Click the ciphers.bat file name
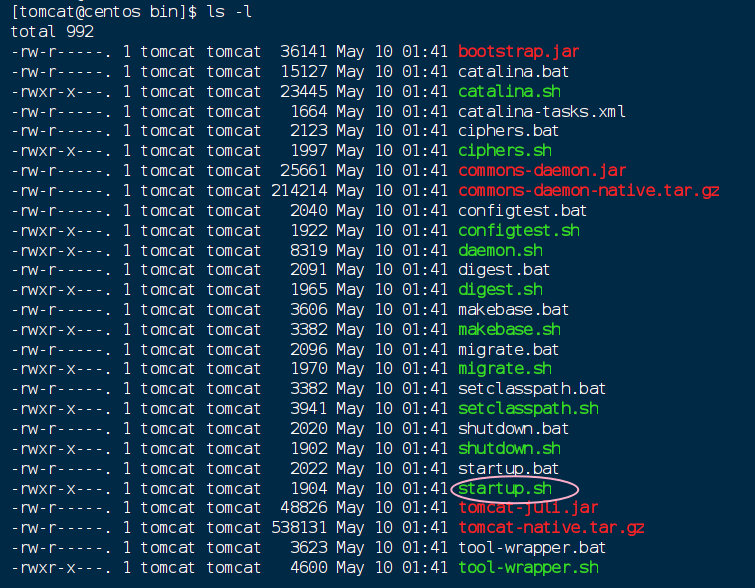Viewport: 755px width, 588px height. pos(508,131)
